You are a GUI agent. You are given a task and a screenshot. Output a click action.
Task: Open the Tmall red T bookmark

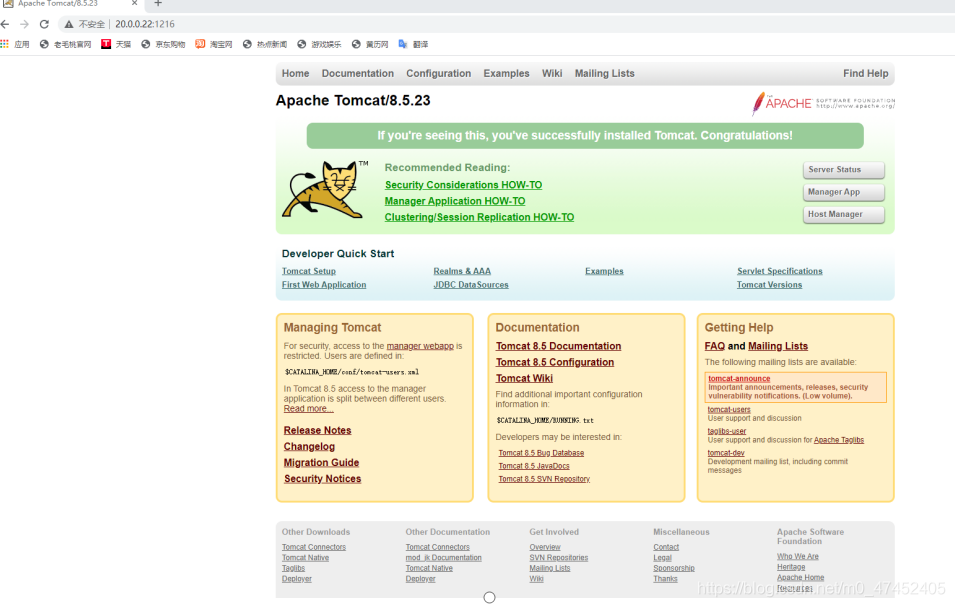point(106,44)
